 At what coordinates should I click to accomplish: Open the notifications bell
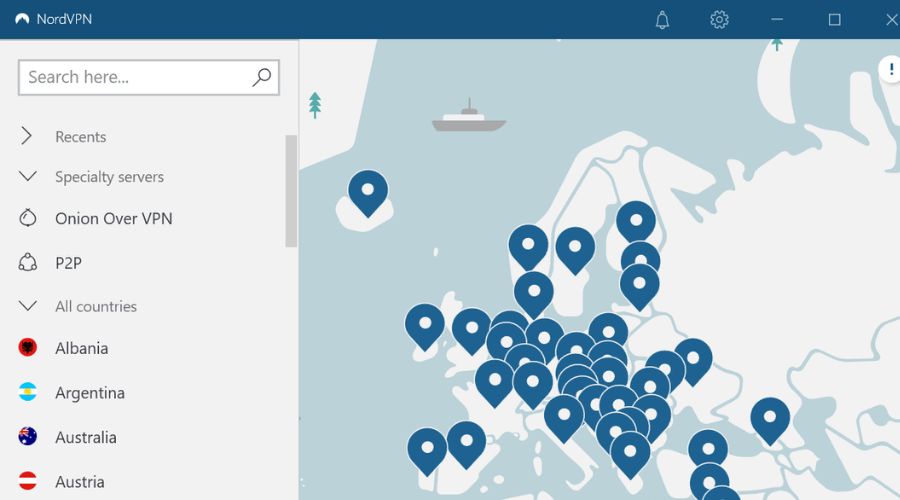[662, 20]
